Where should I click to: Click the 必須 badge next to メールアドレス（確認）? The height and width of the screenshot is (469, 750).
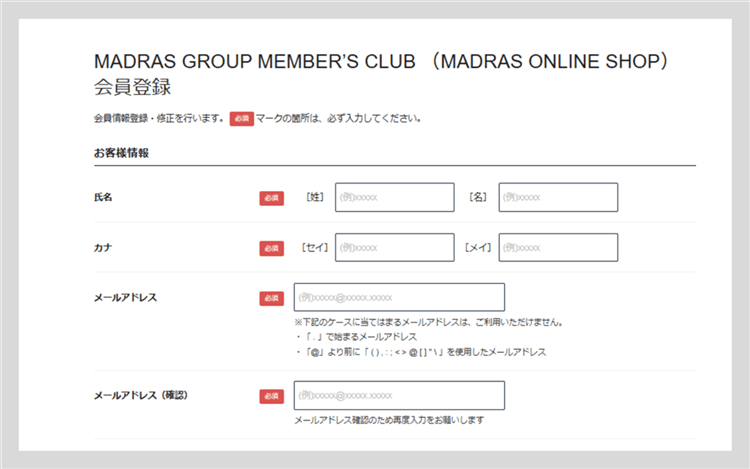(272, 396)
